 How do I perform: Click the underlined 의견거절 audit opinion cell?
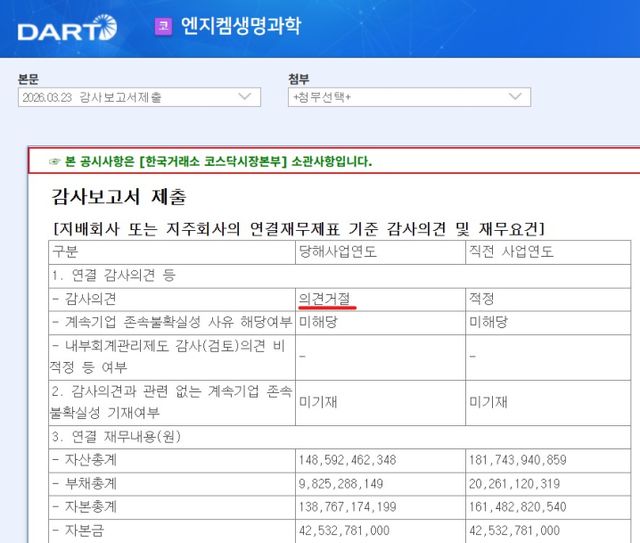point(325,298)
